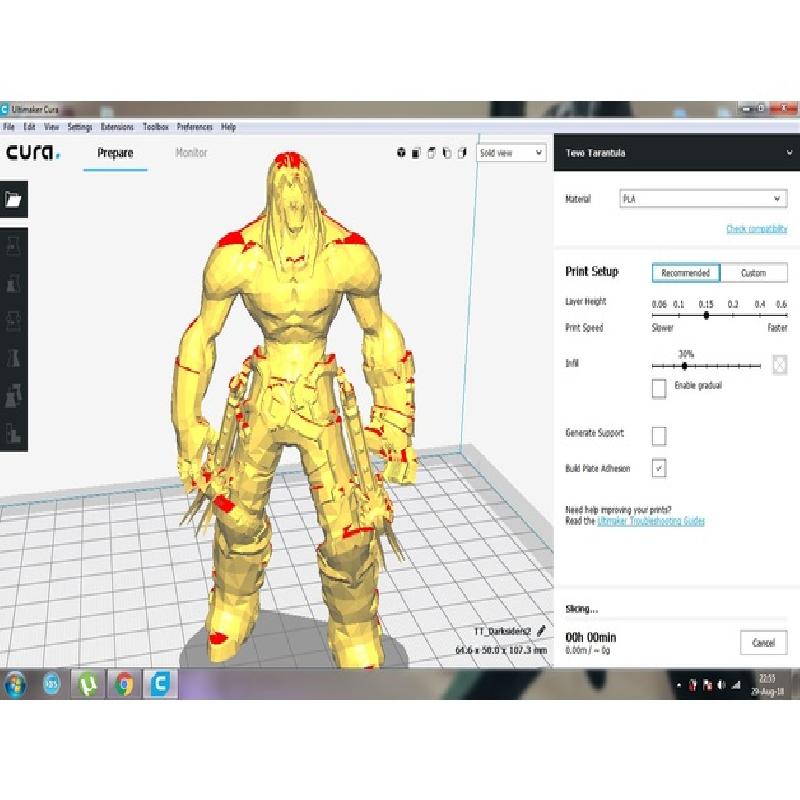Open the Per Model Settings tool
Image resolution: width=800 pixels, height=800 pixels.
coord(13,396)
